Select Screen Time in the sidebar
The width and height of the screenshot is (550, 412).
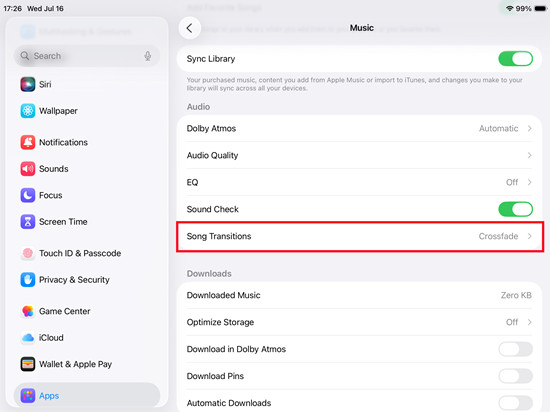point(87,222)
